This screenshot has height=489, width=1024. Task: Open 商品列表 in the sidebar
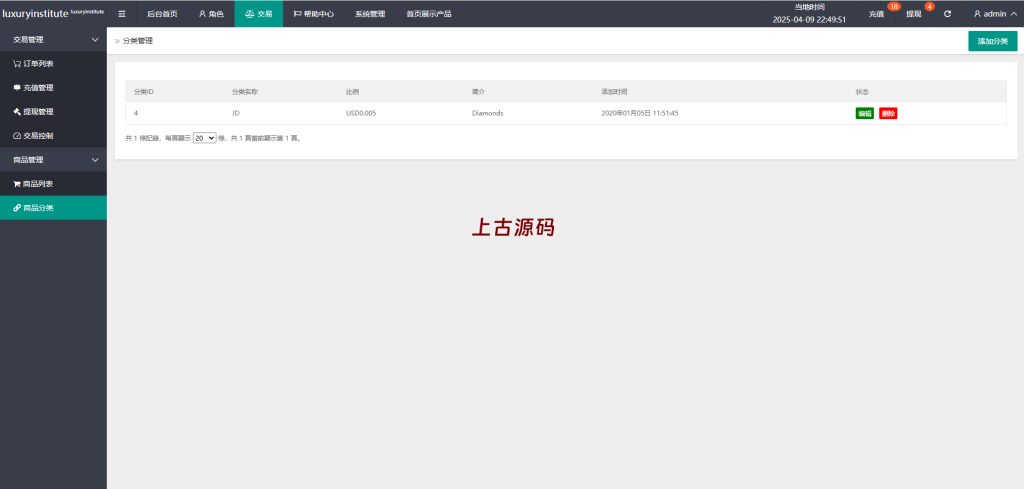point(53,184)
